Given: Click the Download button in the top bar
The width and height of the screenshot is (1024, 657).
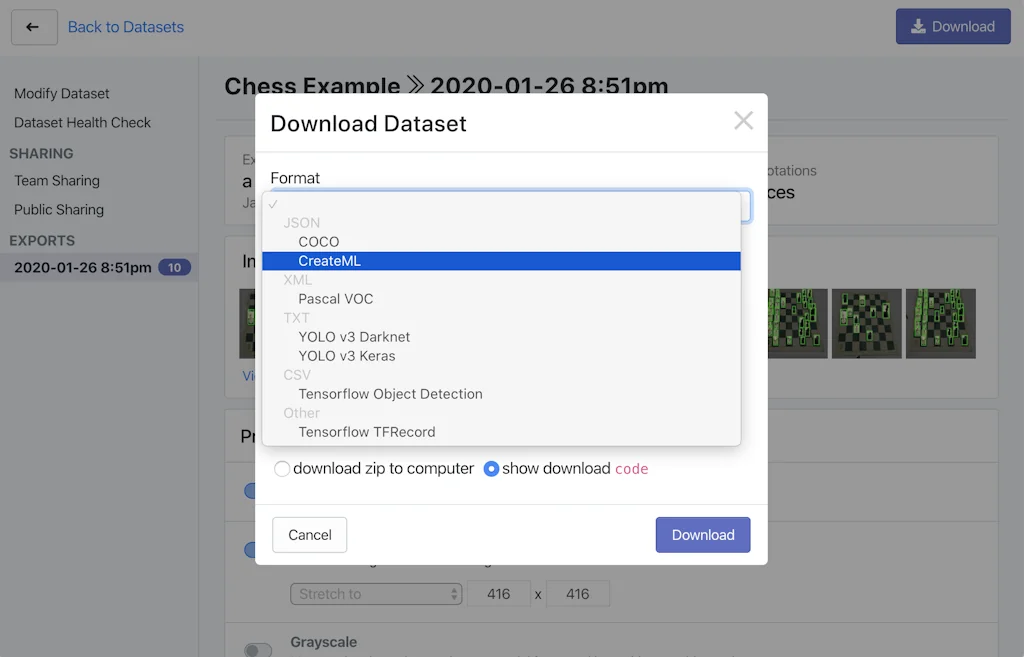Looking at the screenshot, I should click(x=952, y=26).
